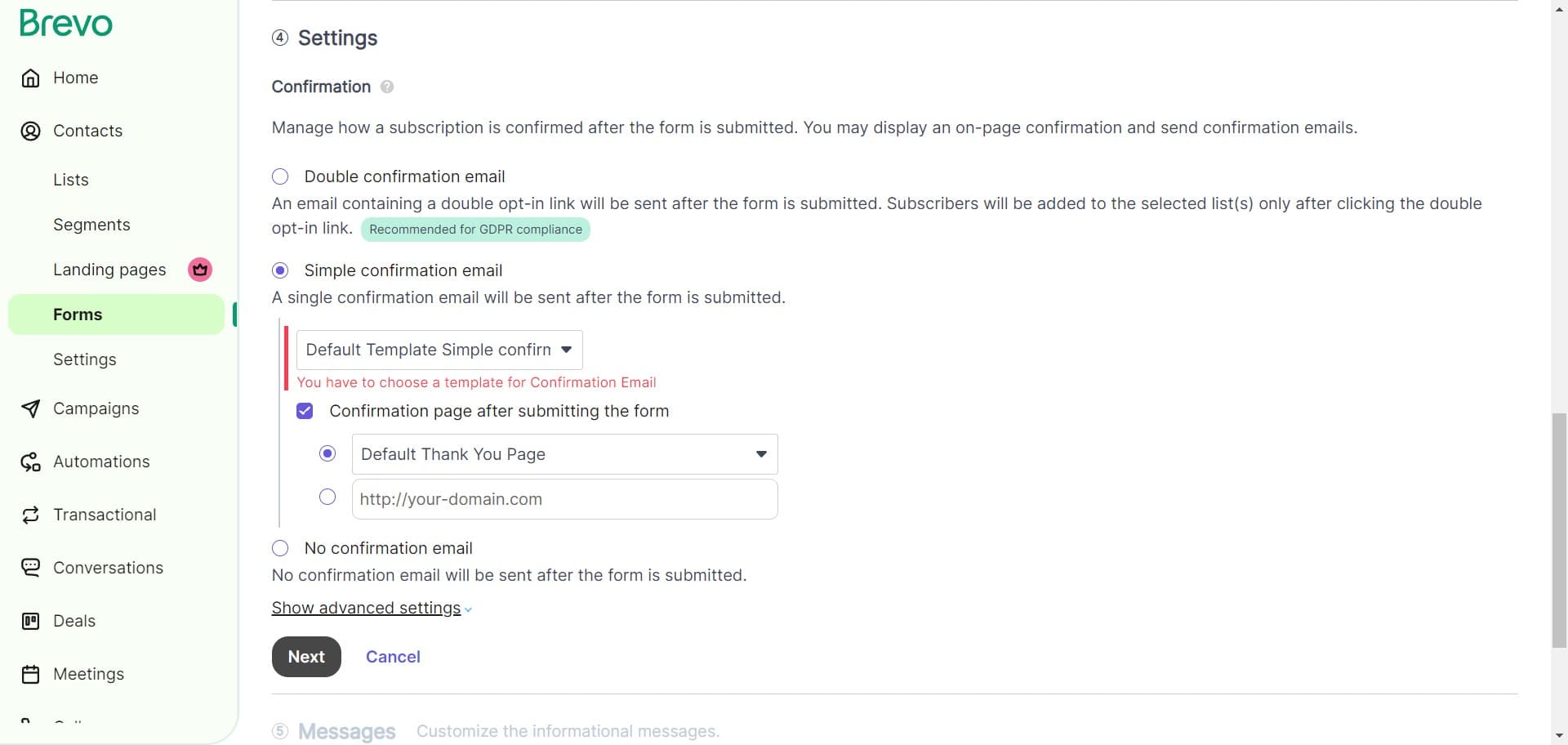Open Conversations chat bubble icon
Image resolution: width=1568 pixels, height=745 pixels.
pyautogui.click(x=30, y=567)
